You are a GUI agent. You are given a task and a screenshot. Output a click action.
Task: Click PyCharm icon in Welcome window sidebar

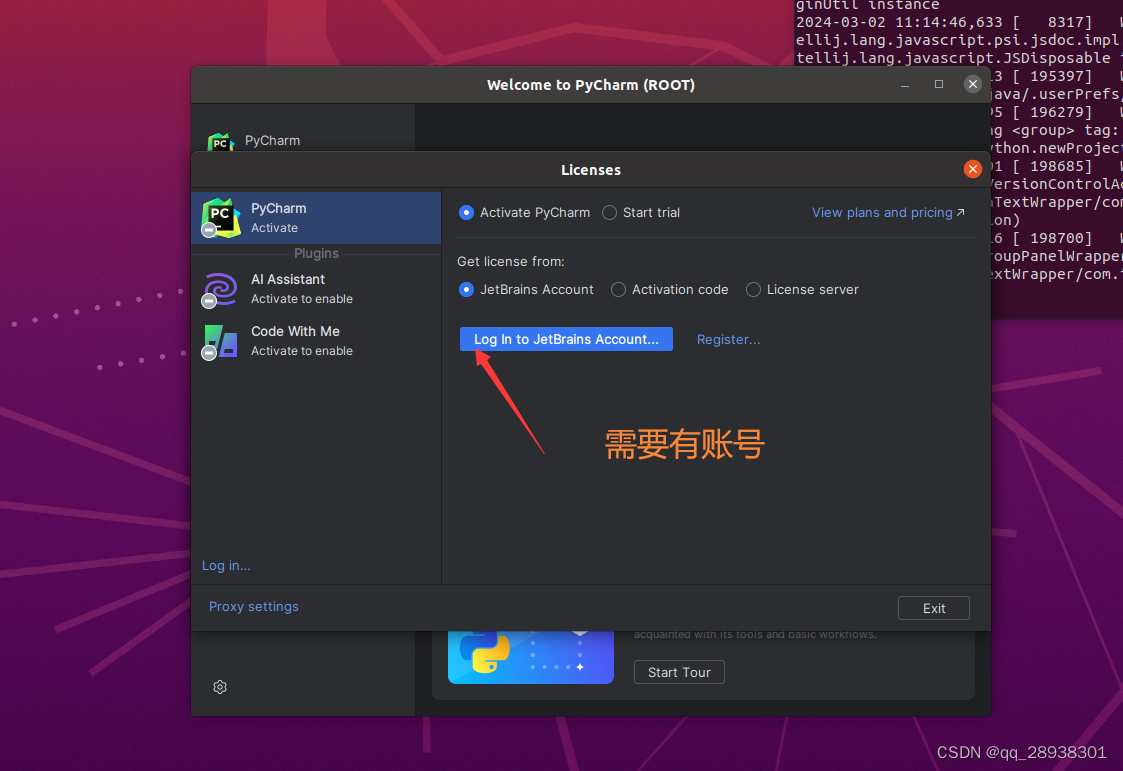pyautogui.click(x=221, y=142)
